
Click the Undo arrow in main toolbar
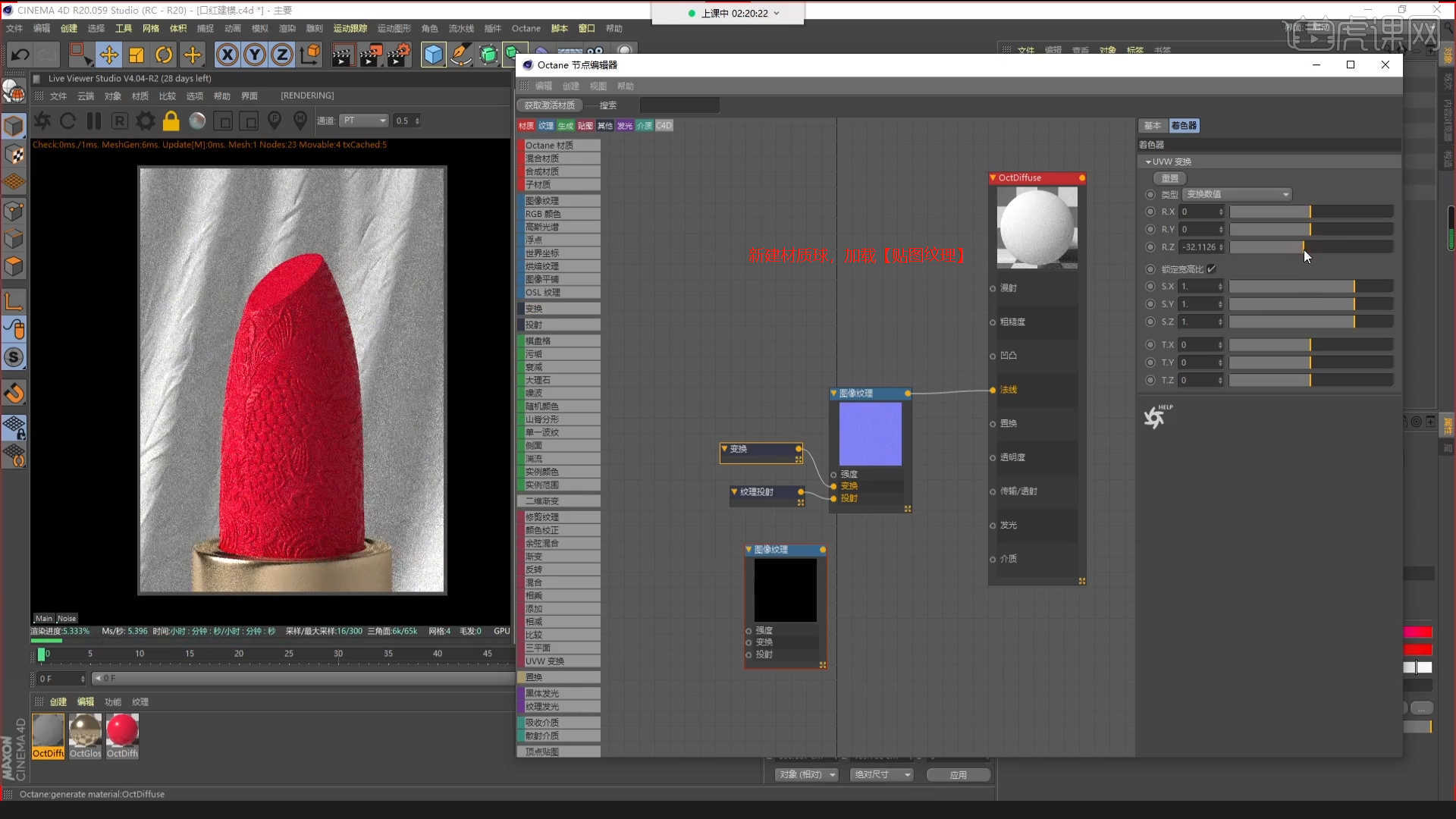(x=20, y=55)
